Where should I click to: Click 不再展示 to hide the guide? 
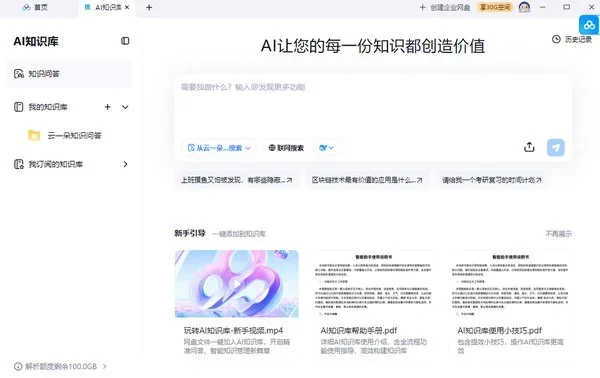pyautogui.click(x=558, y=233)
